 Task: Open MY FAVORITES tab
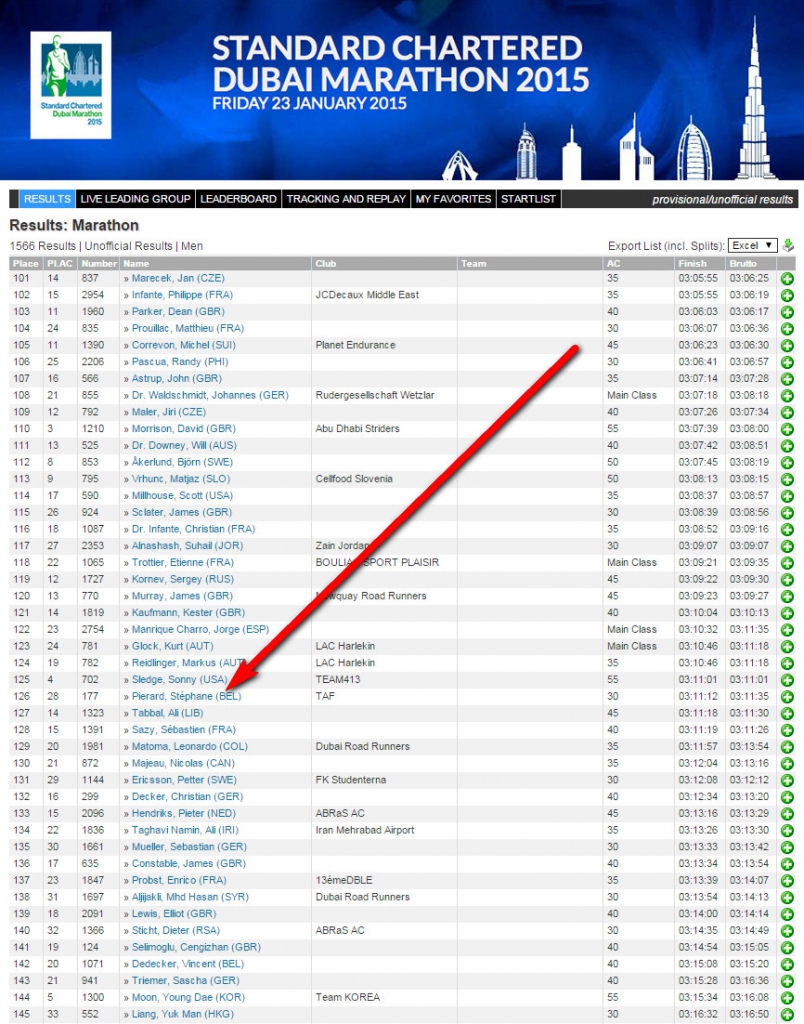point(453,199)
